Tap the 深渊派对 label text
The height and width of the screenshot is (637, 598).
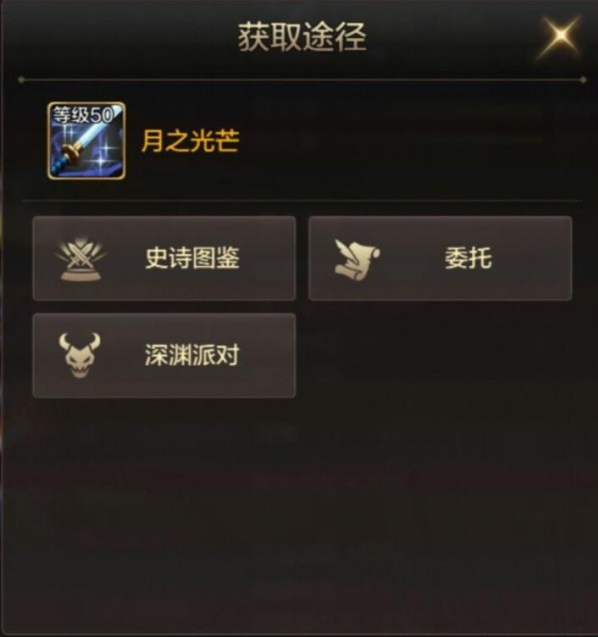point(193,355)
